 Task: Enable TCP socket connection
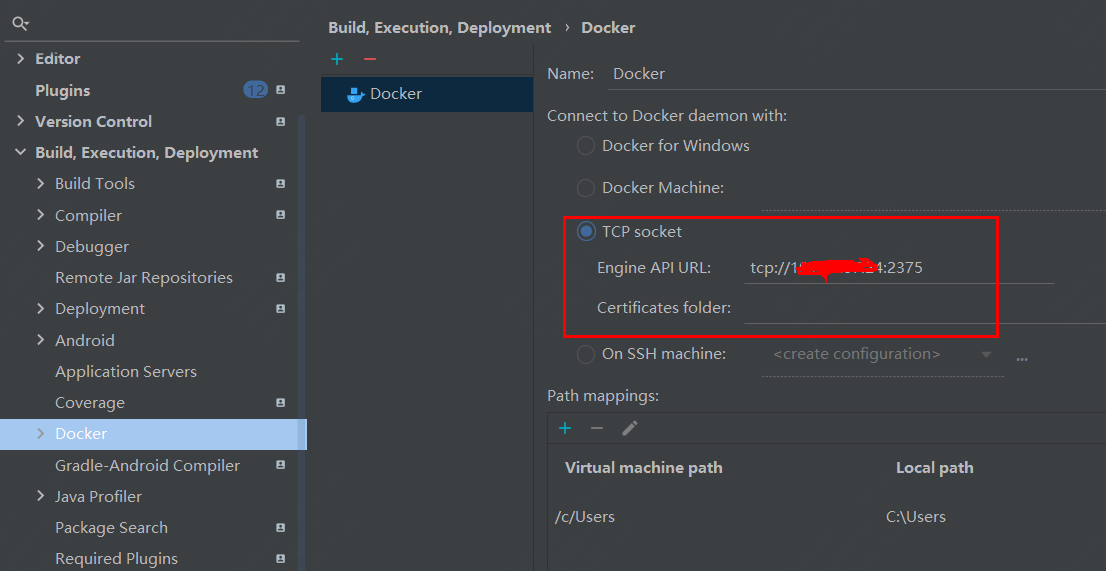click(x=586, y=232)
